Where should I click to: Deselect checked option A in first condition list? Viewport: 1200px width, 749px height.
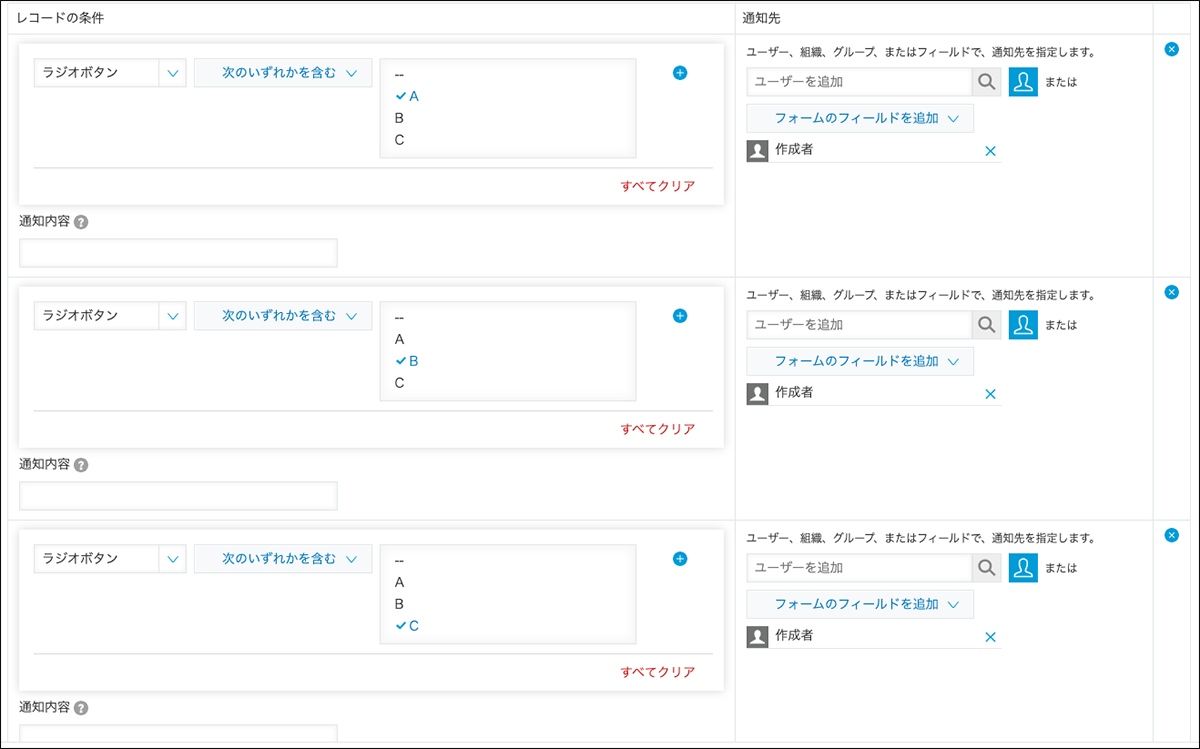(x=413, y=96)
